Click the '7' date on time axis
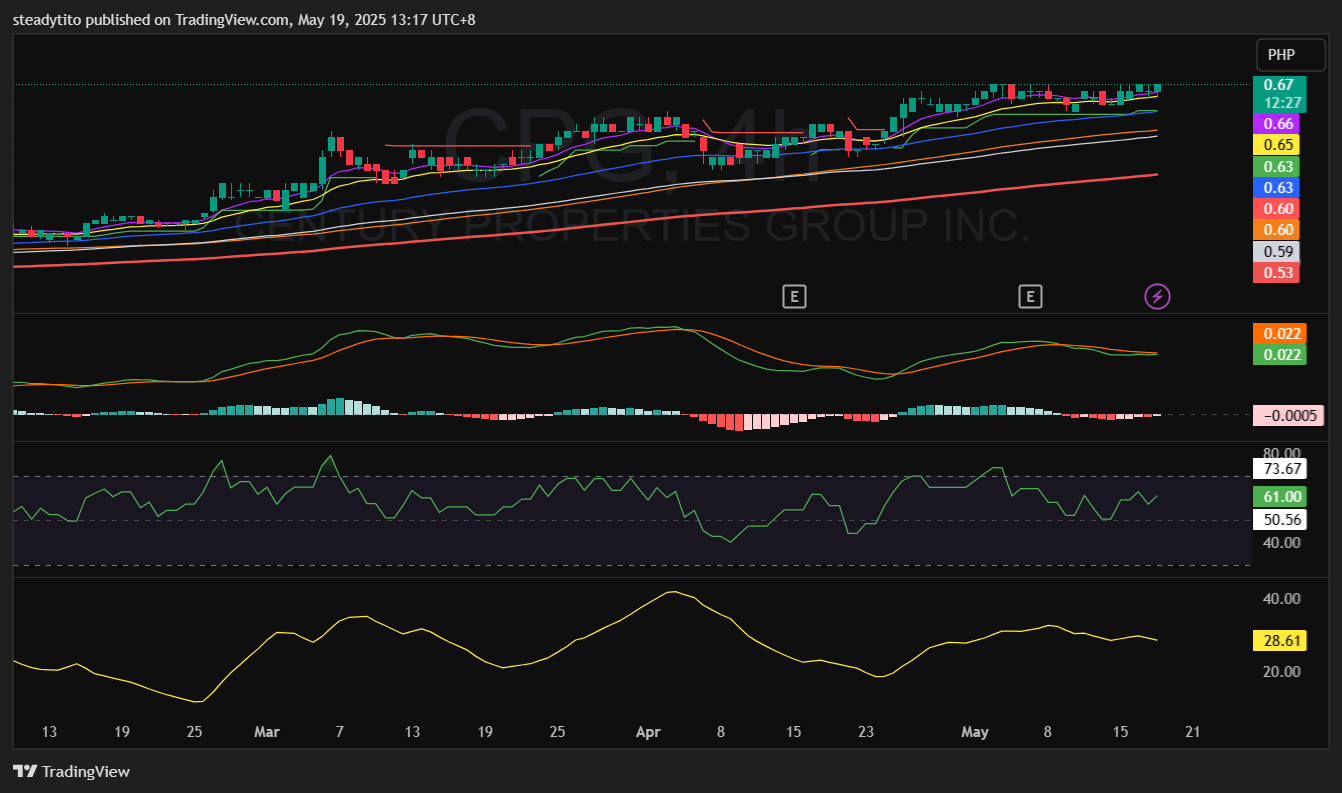Image resolution: width=1342 pixels, height=793 pixels. 340,732
